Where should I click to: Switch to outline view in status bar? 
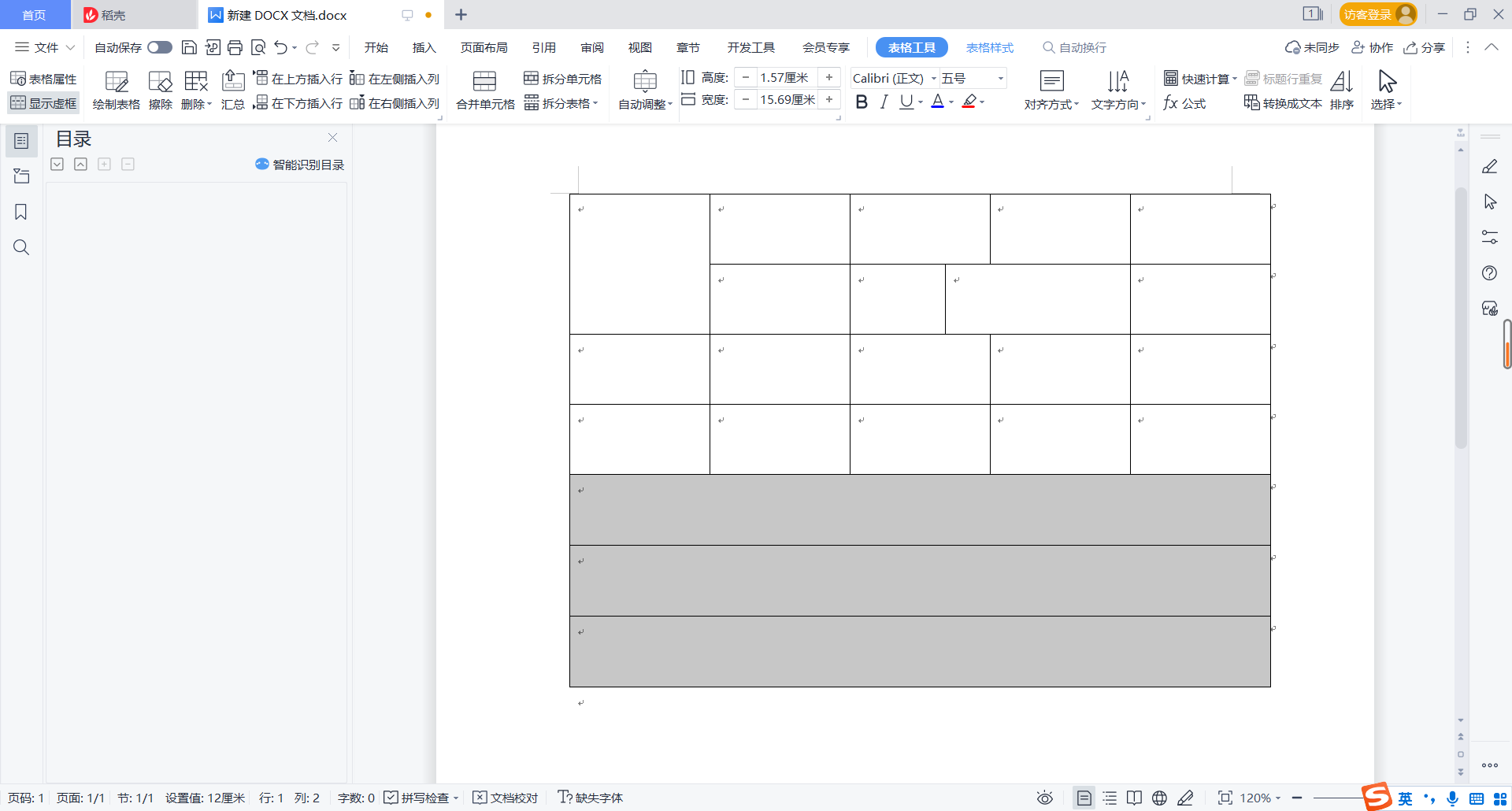click(x=1110, y=798)
